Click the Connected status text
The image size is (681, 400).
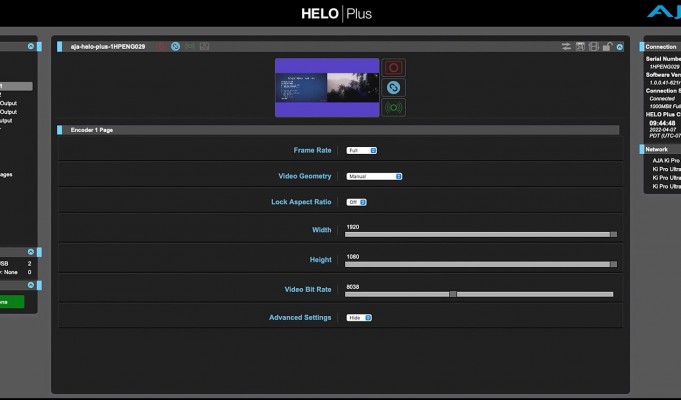662,99
